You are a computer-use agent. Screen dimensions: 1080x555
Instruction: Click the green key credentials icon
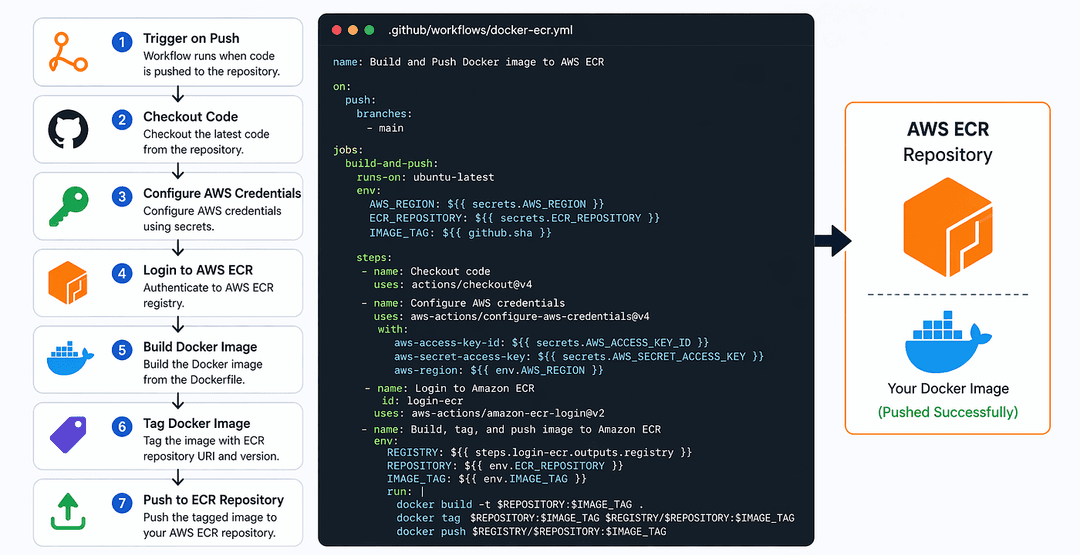(68, 206)
